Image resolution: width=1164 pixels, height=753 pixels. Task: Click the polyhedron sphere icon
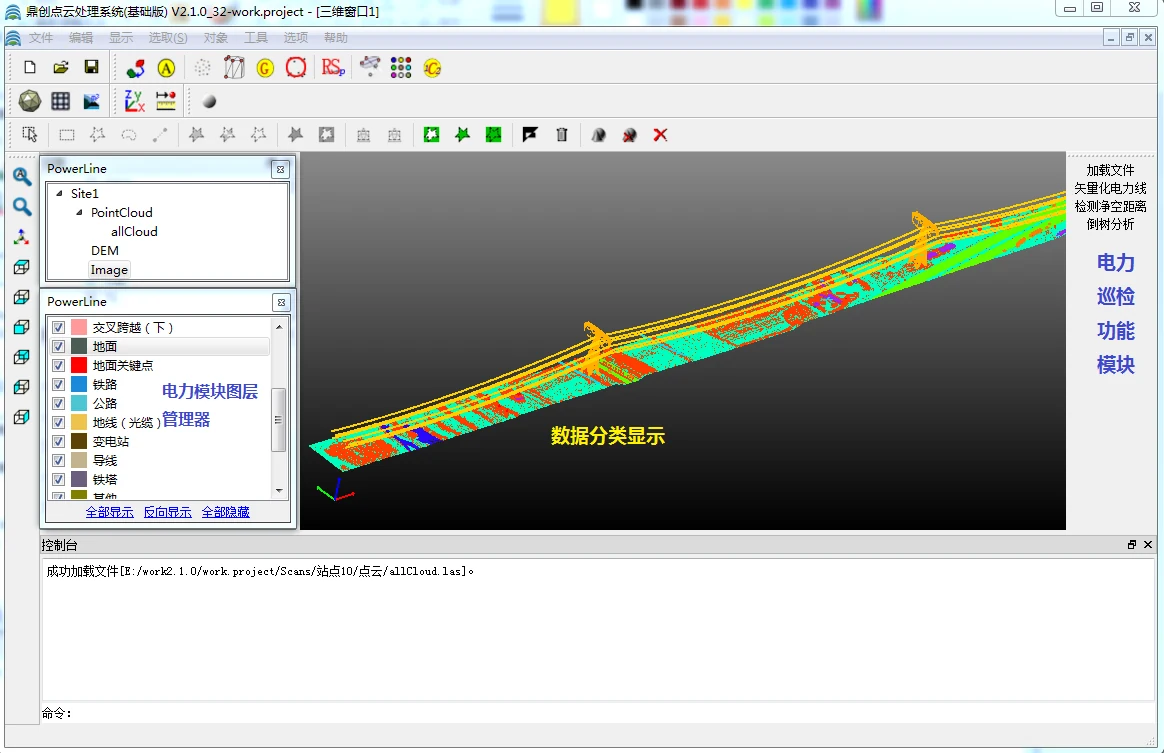(30, 101)
